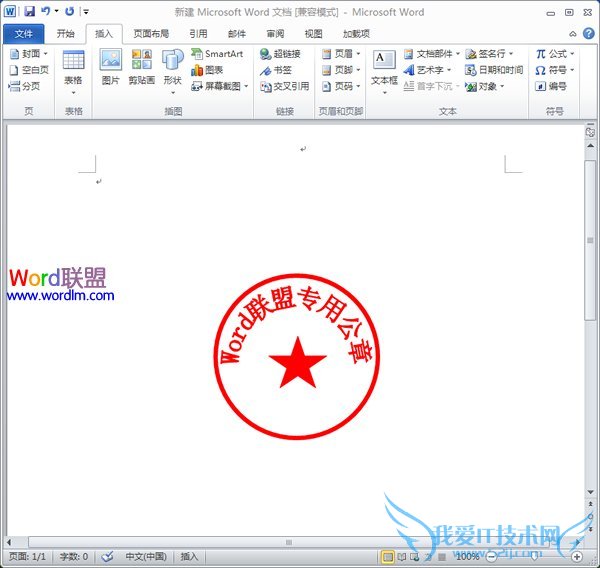Insert a 空白页 blank page
Screen dimensions: 600x568
(x=29, y=70)
